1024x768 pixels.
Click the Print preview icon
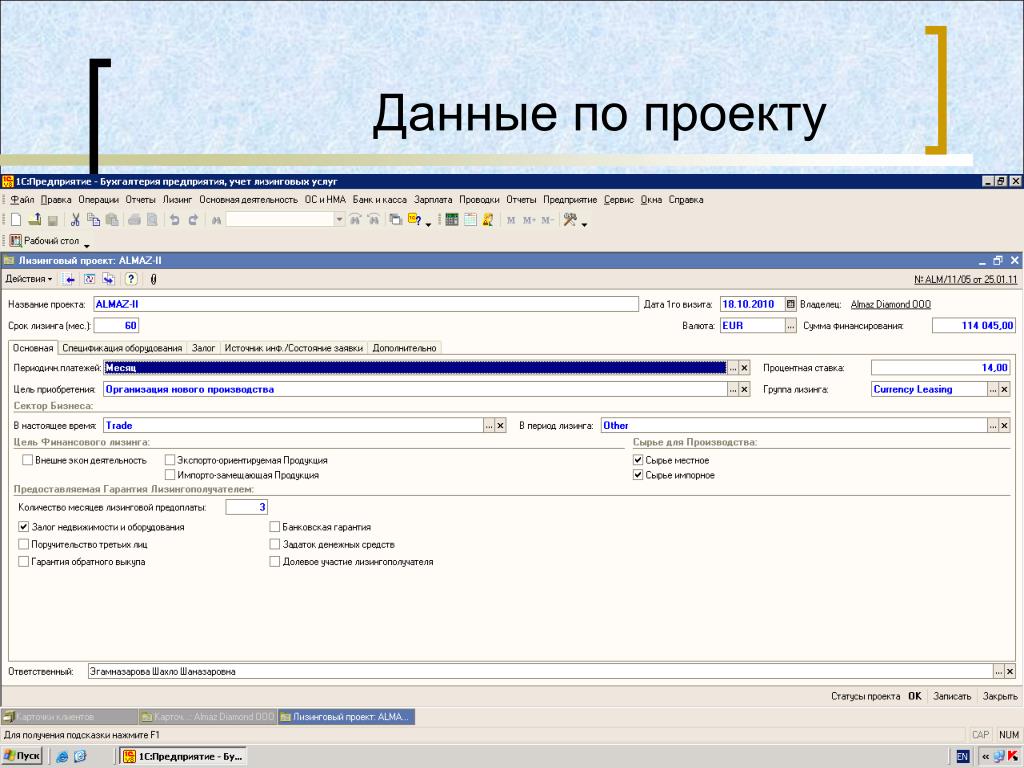pos(152,220)
